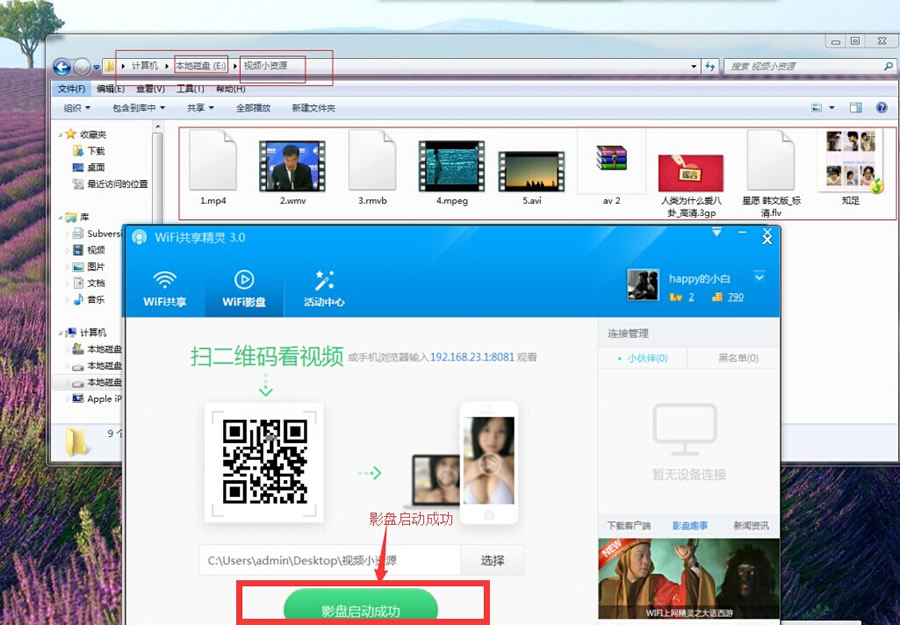Open the 新闻资讯 tab
Image resolution: width=900 pixels, height=625 pixels.
point(751,526)
